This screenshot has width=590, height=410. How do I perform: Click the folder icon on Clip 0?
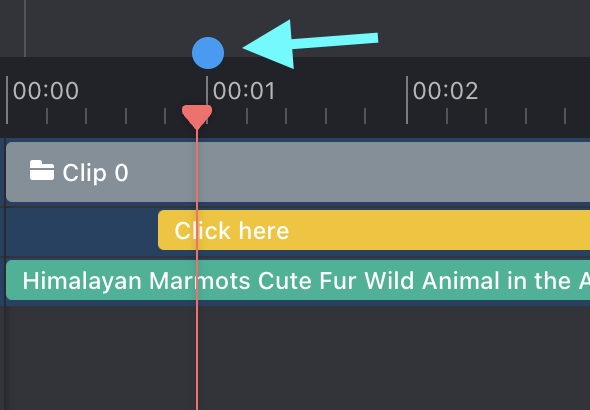[x=42, y=170]
